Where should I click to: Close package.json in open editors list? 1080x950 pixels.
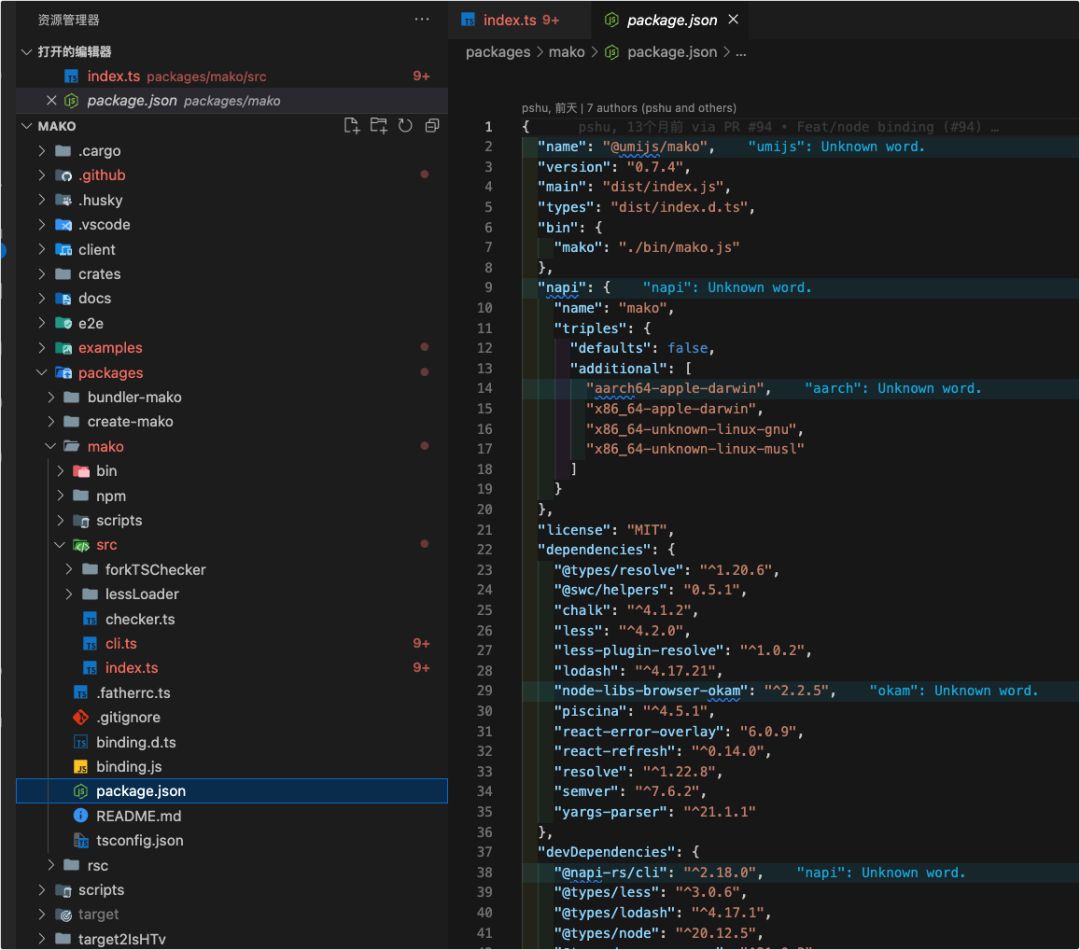click(51, 101)
